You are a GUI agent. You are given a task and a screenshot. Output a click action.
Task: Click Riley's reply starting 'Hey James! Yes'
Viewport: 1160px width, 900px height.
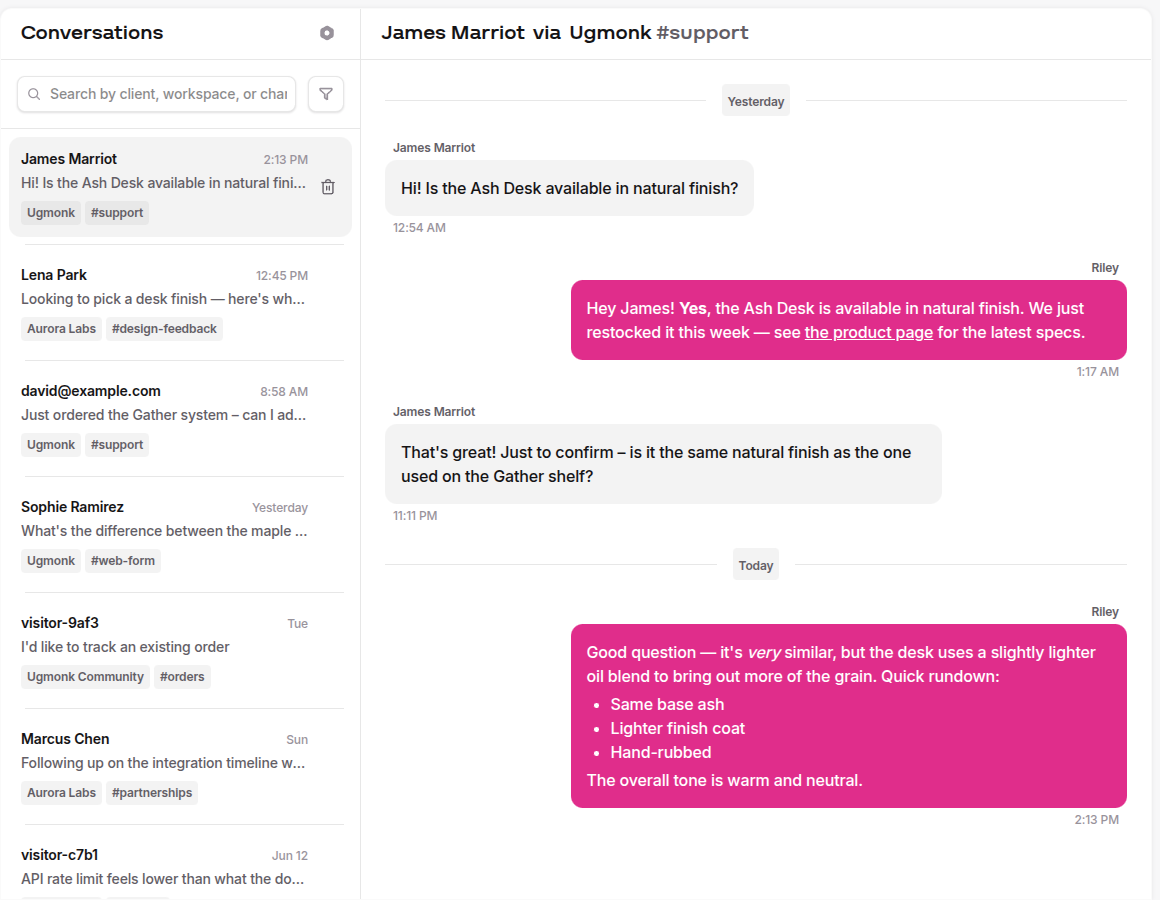click(849, 320)
